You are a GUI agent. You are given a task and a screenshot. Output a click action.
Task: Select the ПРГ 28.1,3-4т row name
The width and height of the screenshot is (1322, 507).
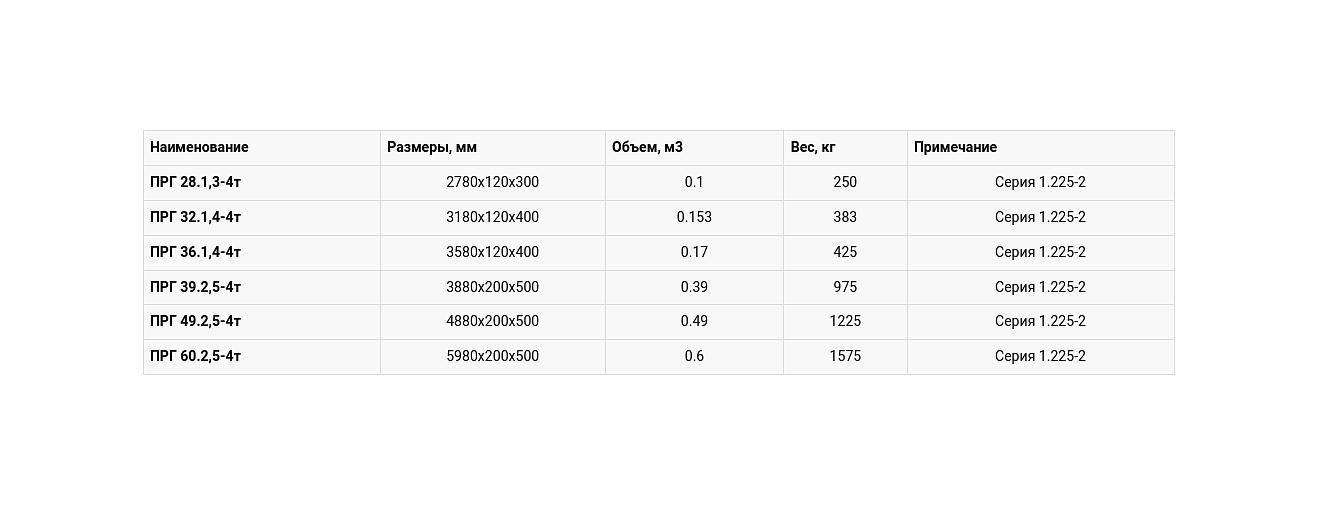click(x=196, y=182)
